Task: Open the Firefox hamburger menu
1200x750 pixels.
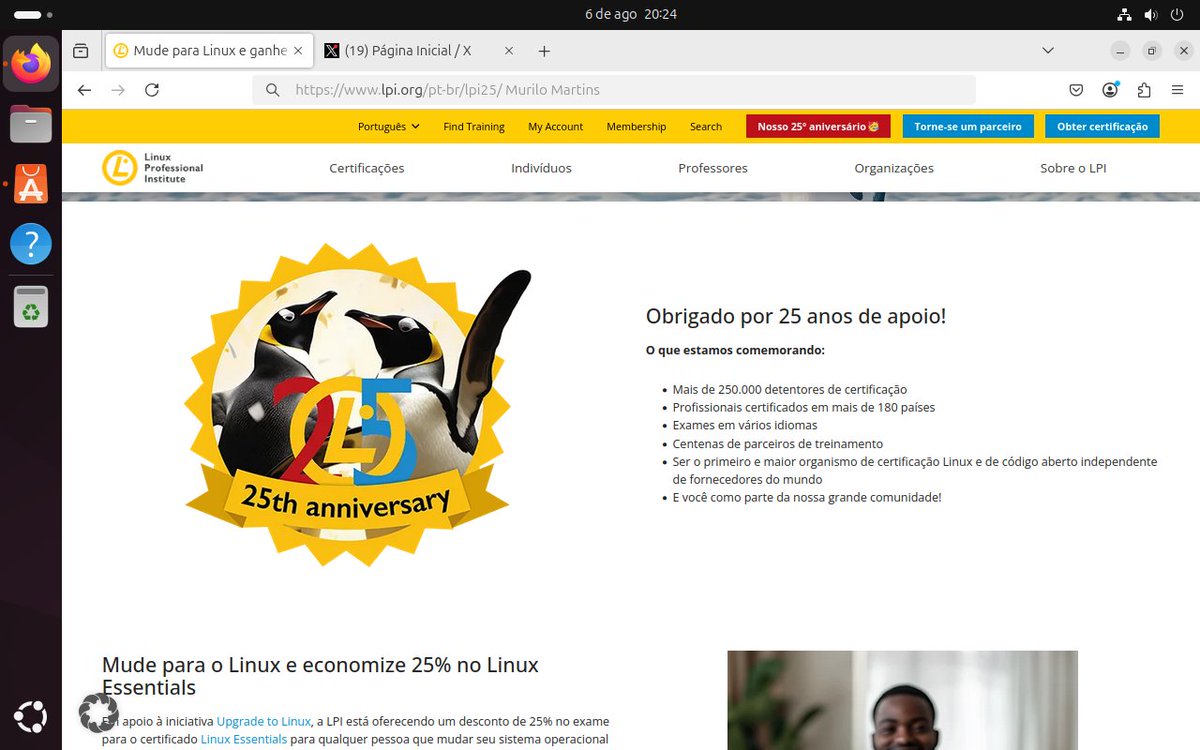Action: 1177,90
